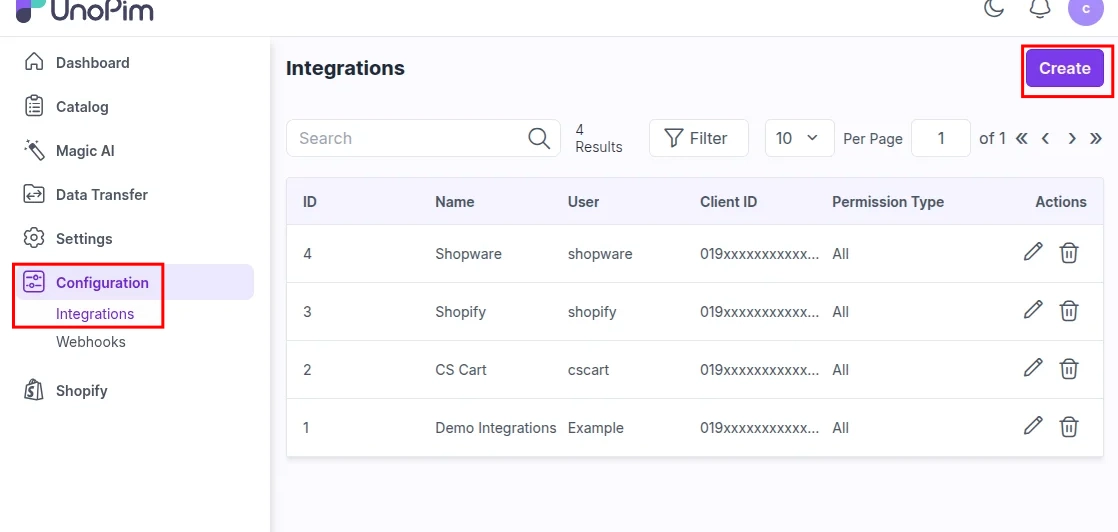Click the search magnifier icon
This screenshot has height=532, width=1118.
(539, 138)
